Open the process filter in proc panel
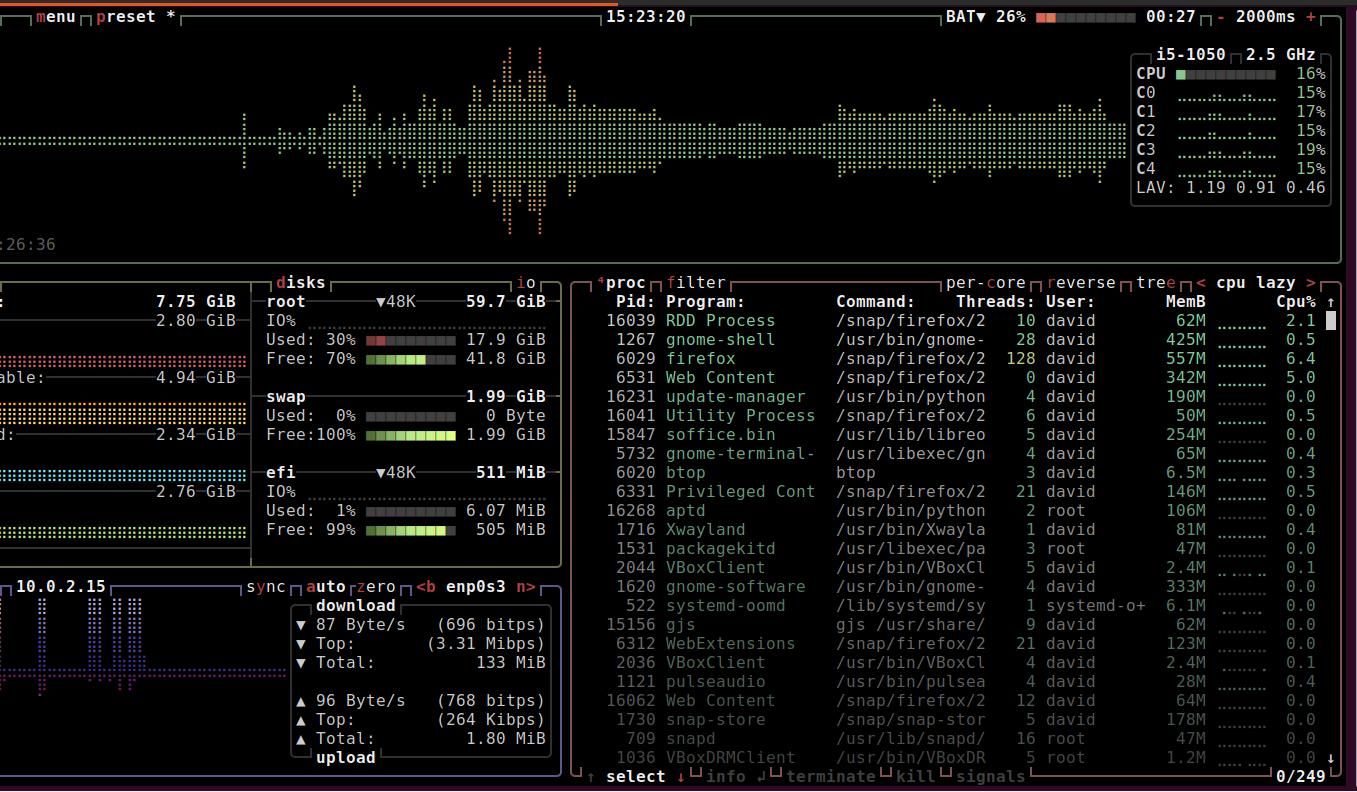The width and height of the screenshot is (1357, 792). coord(696,282)
